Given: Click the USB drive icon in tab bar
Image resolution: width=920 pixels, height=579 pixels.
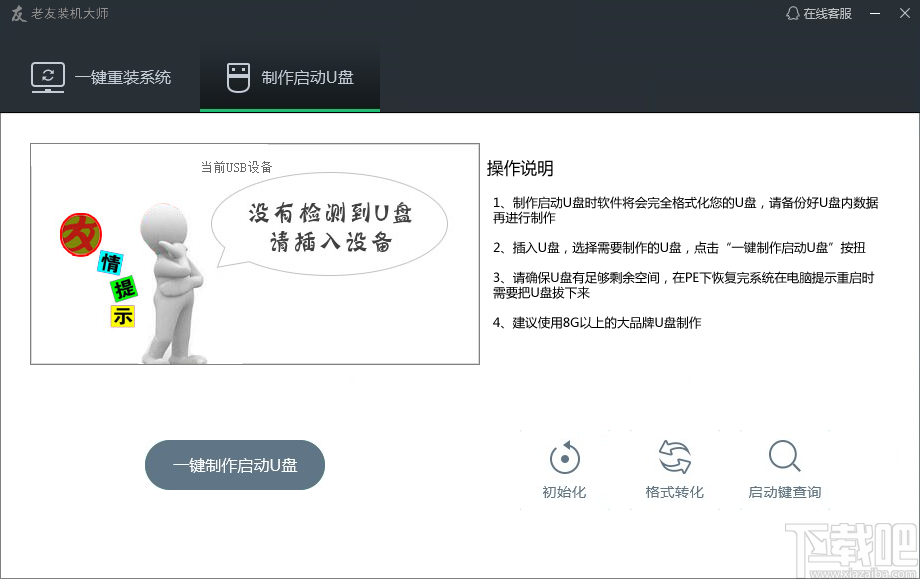Looking at the screenshot, I should click(x=238, y=78).
